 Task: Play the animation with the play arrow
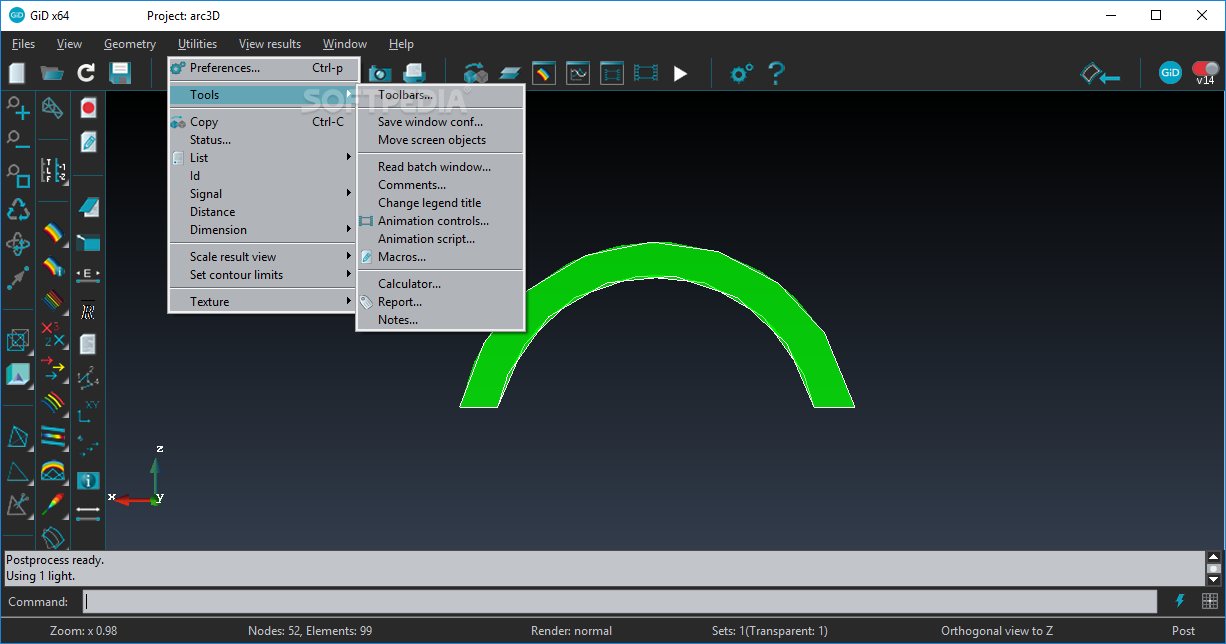(680, 73)
